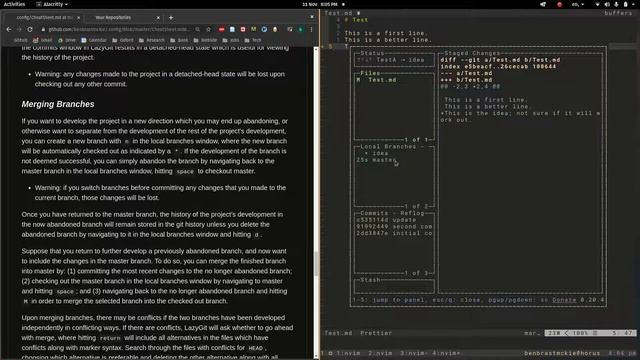Click the blue document extension icon
The width and height of the screenshot is (640, 360).
click(x=232, y=29)
